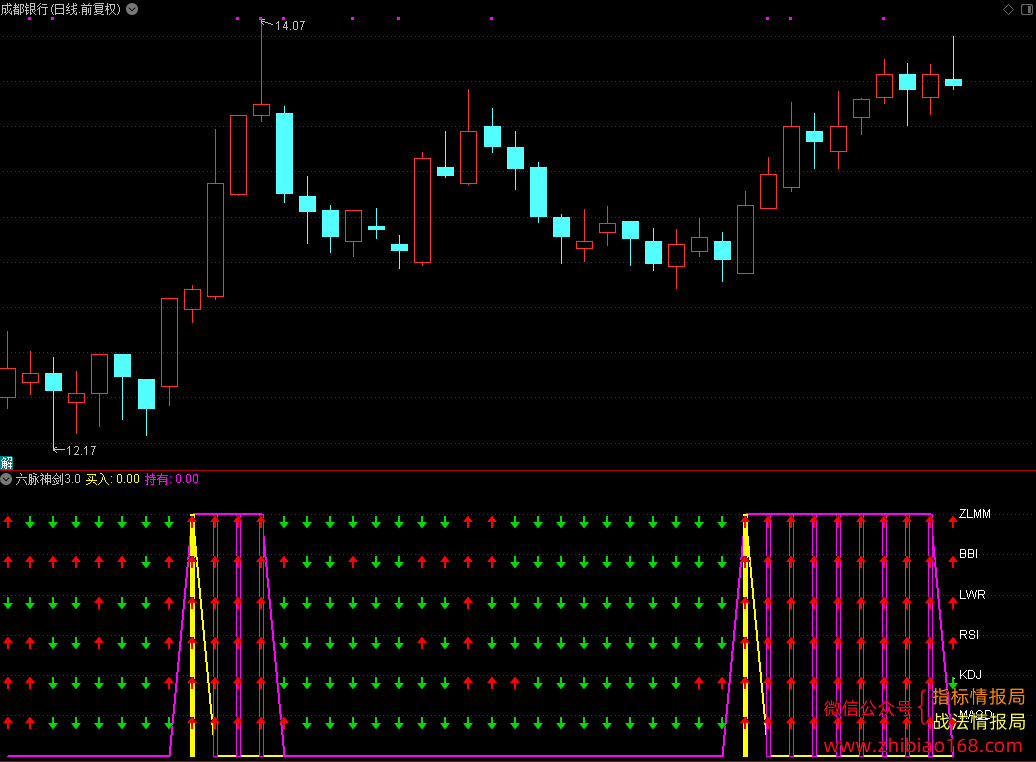Click the 12.17 low price label
1036x762 pixels.
click(x=81, y=451)
